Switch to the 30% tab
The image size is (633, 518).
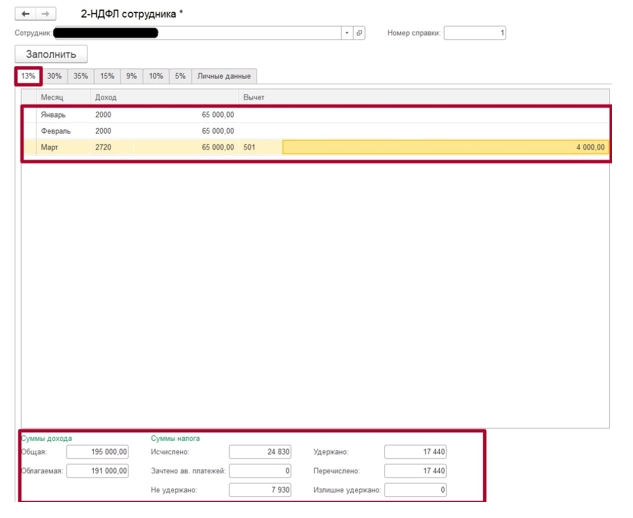click(54, 76)
